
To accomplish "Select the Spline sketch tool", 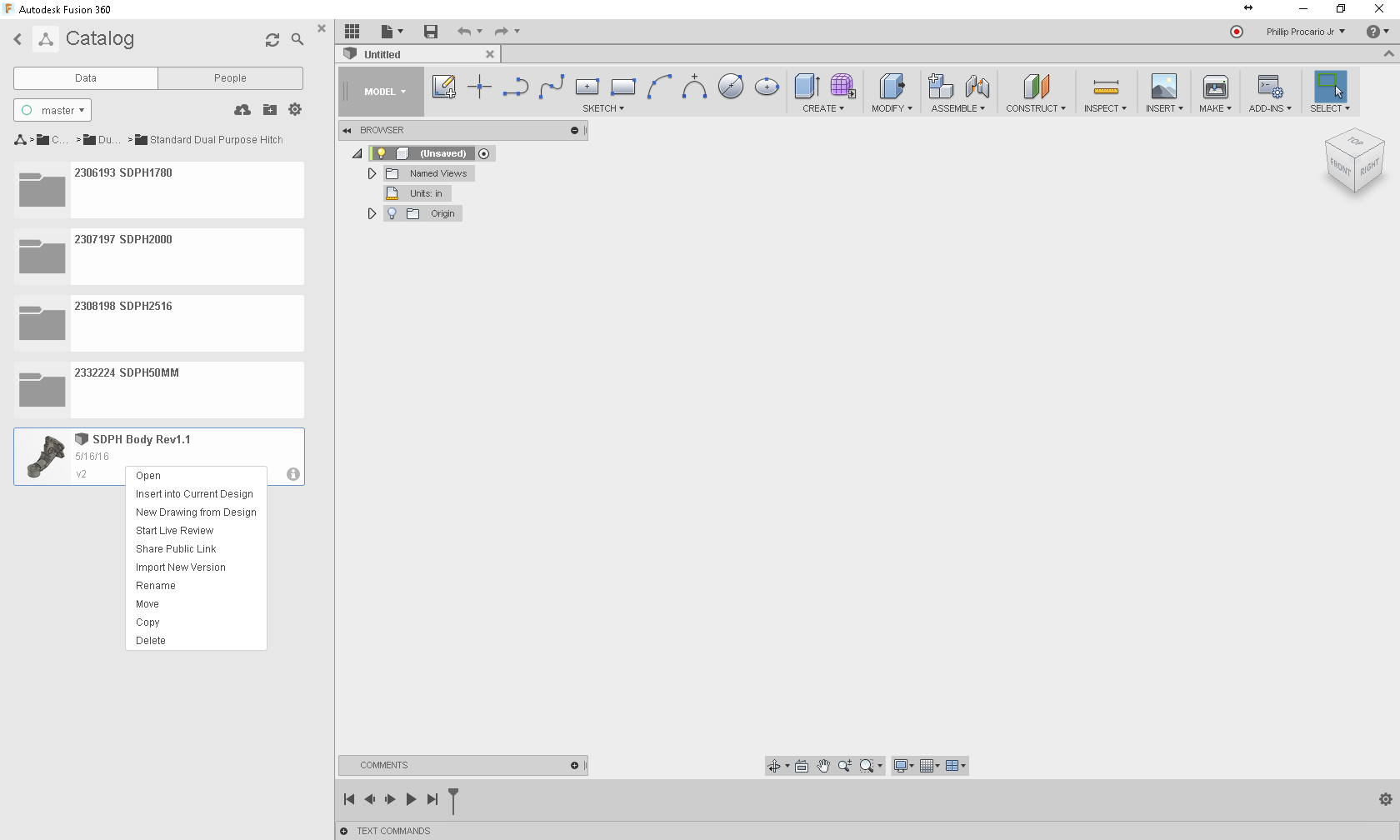I will pos(552,86).
